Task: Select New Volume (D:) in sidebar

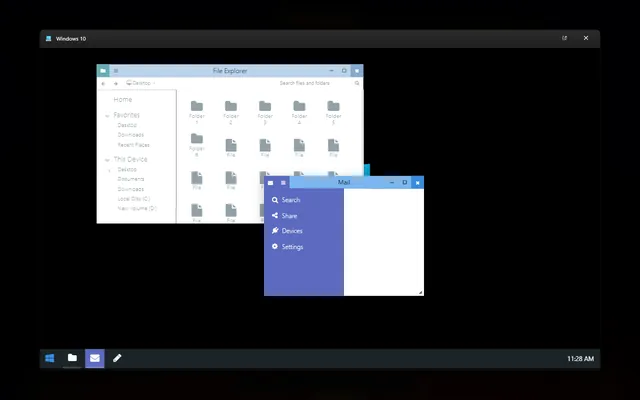Action: coord(137,209)
